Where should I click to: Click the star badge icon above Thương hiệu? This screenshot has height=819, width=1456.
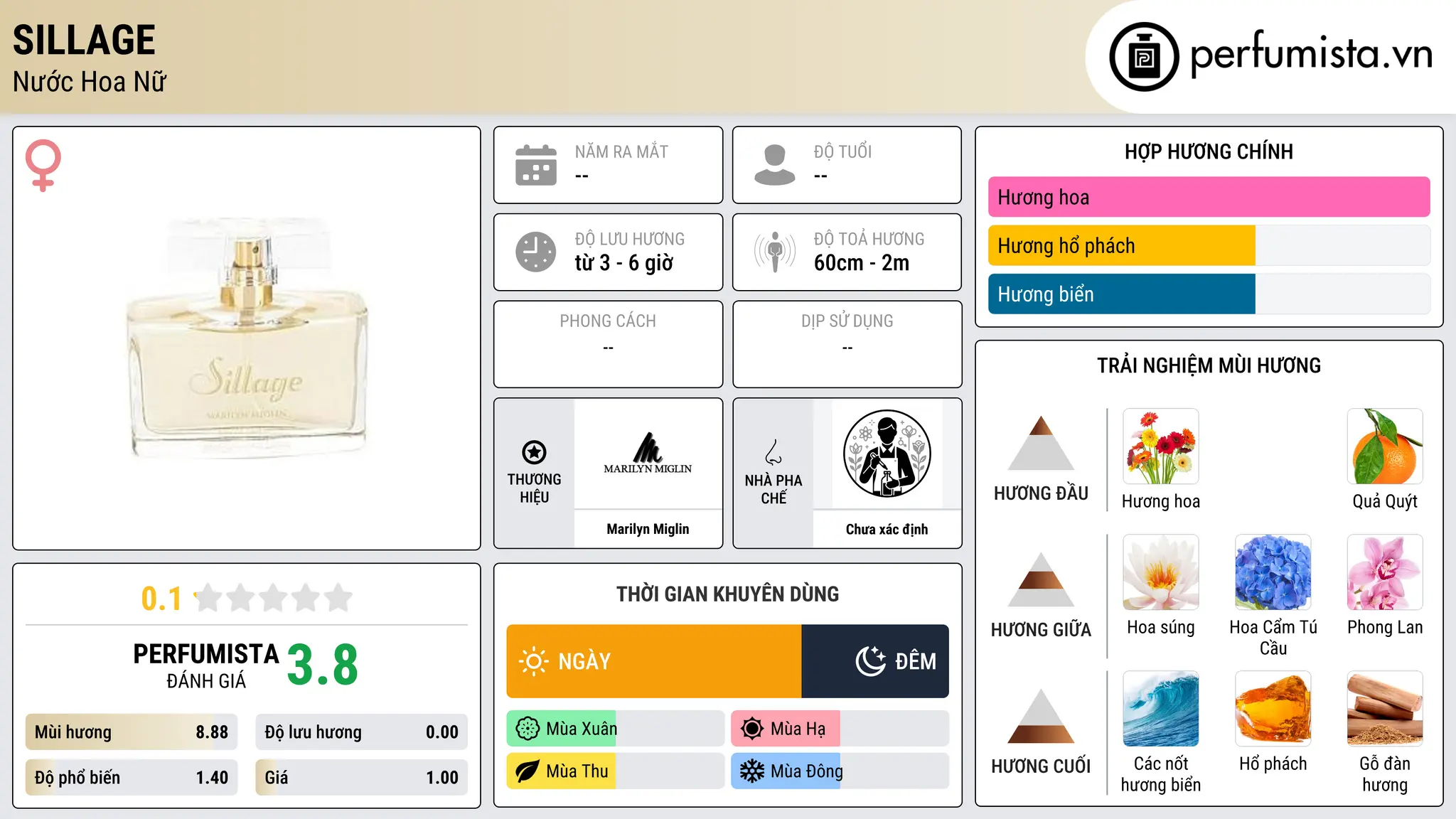pos(534,452)
